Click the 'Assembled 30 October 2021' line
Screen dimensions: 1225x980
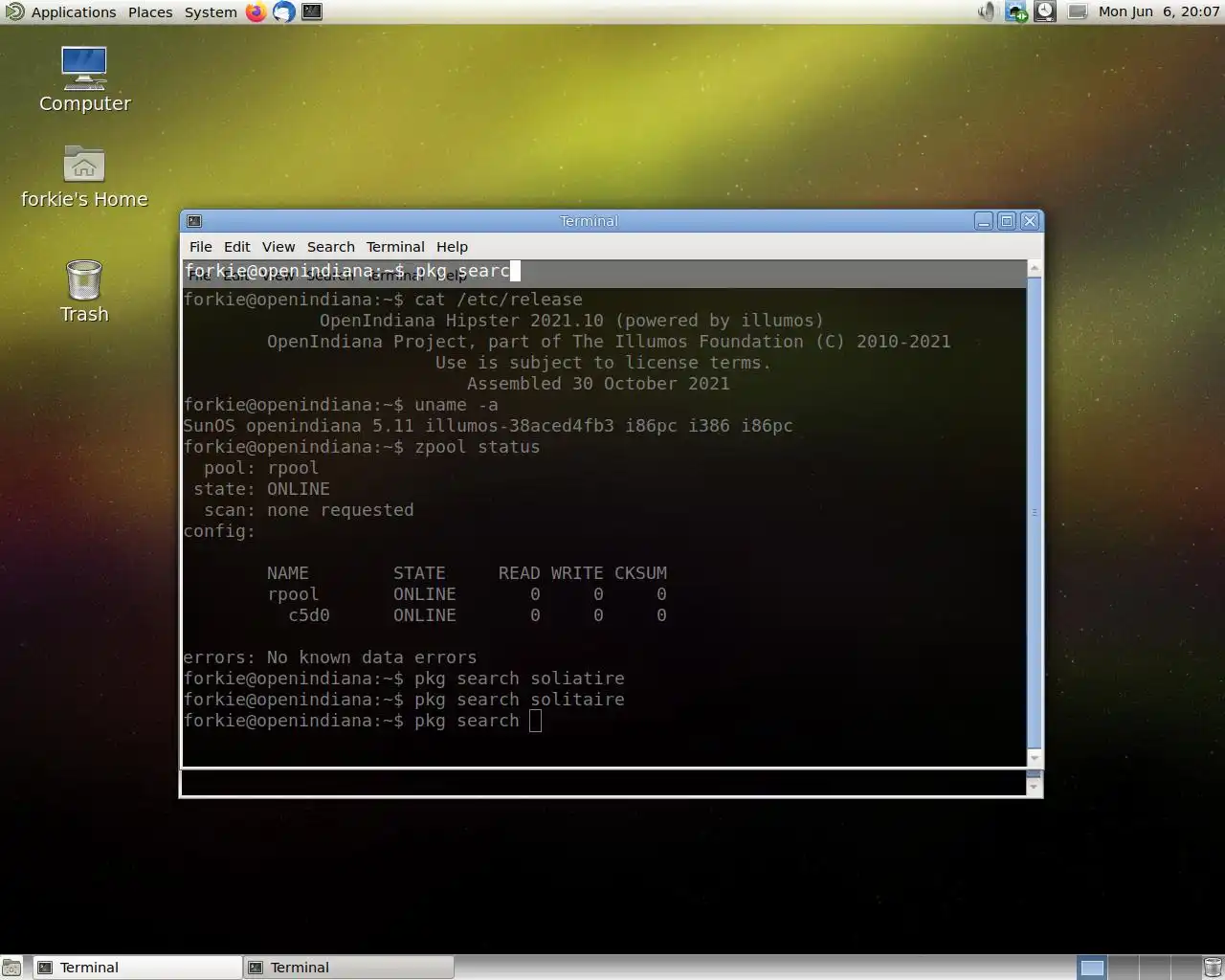click(598, 384)
